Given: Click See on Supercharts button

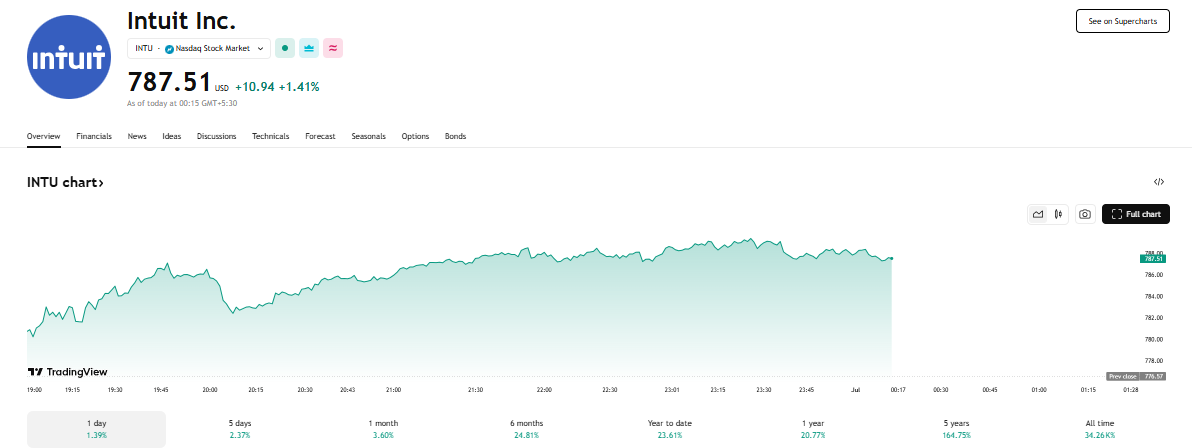Looking at the screenshot, I should coord(1122,21).
